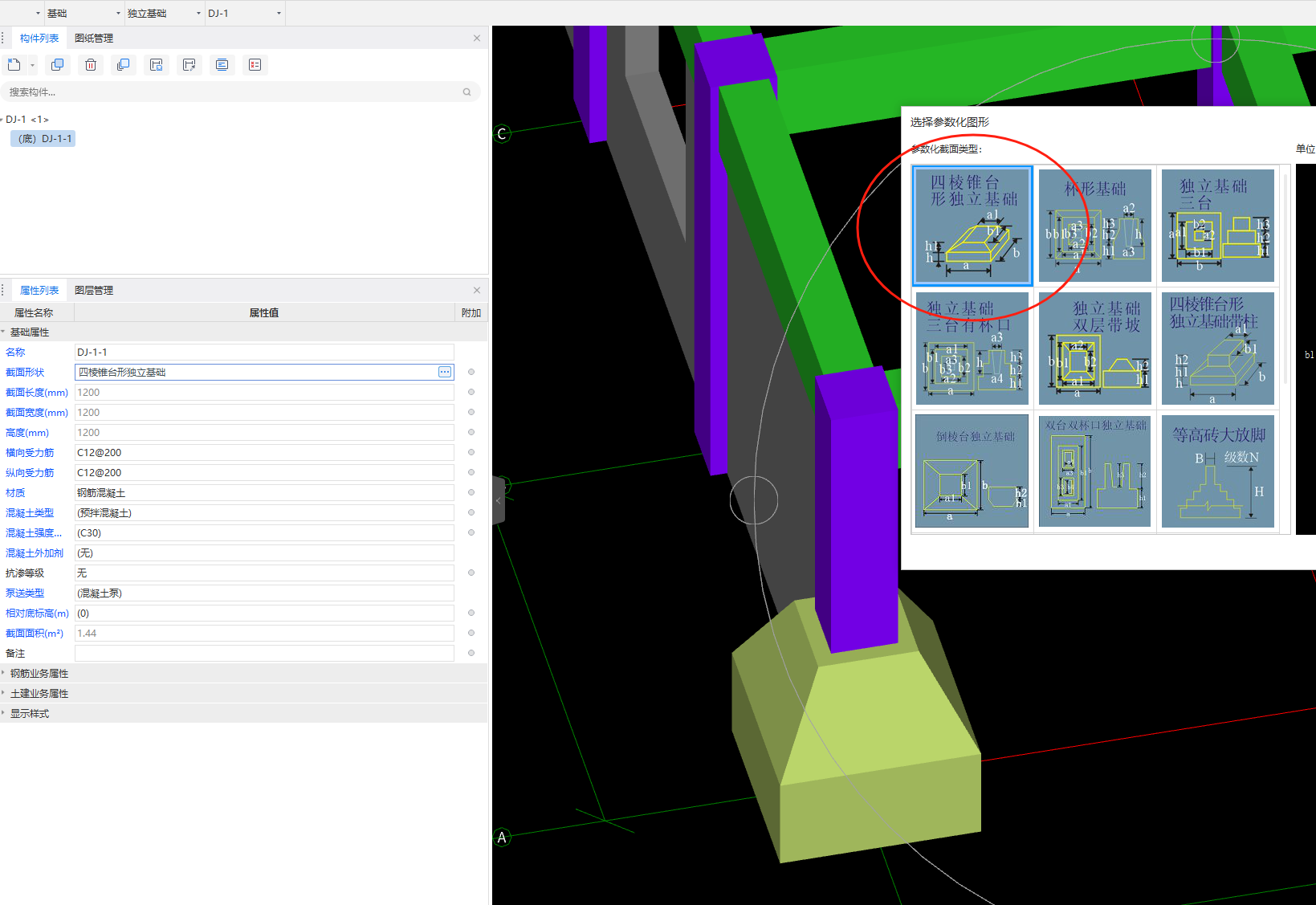The height and width of the screenshot is (905, 1316).
Task: Collapse the 基础属性 group
Action: tap(3, 332)
